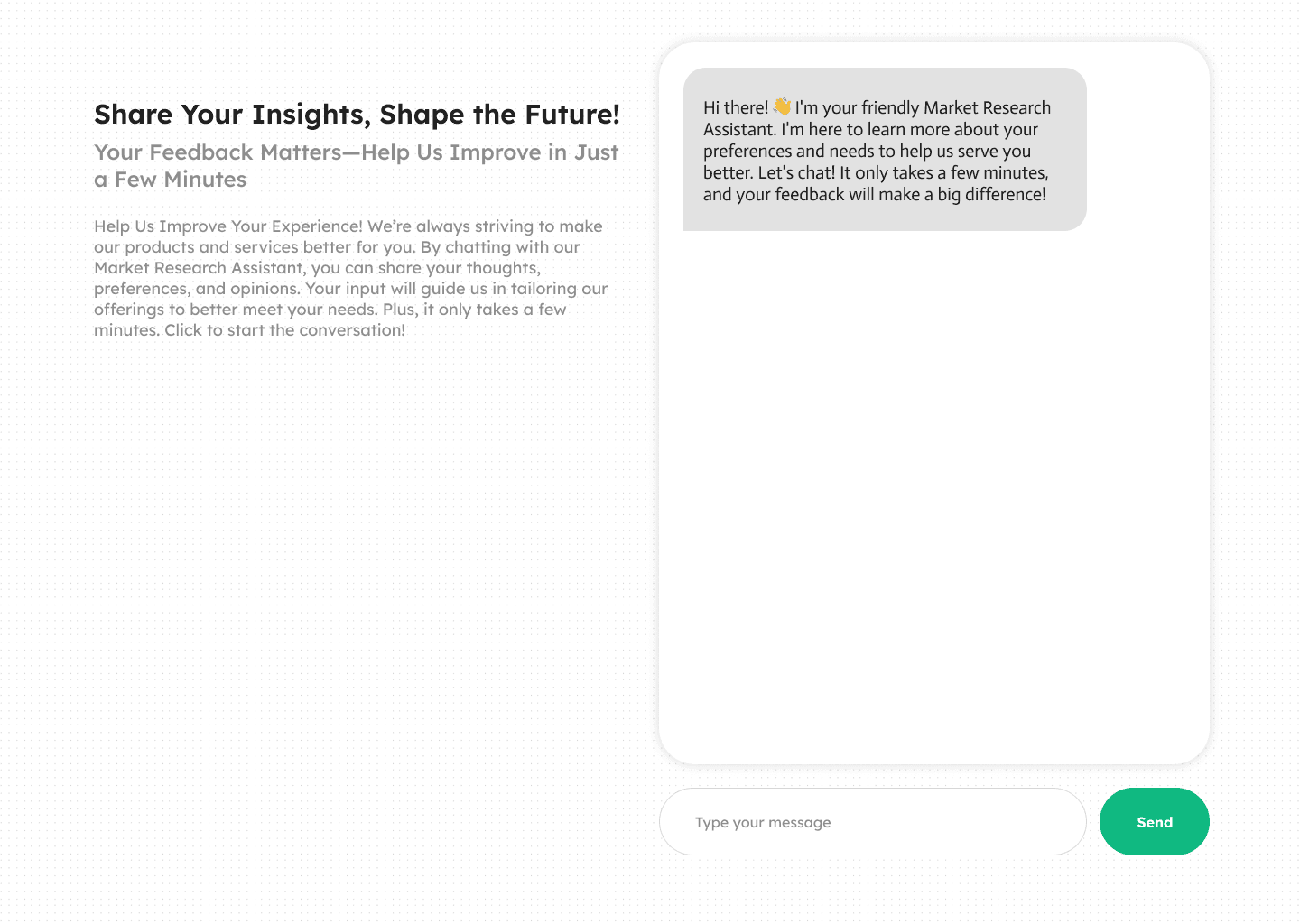Click the Help Us Improve paragraph text
1300x924 pixels.
350,278
